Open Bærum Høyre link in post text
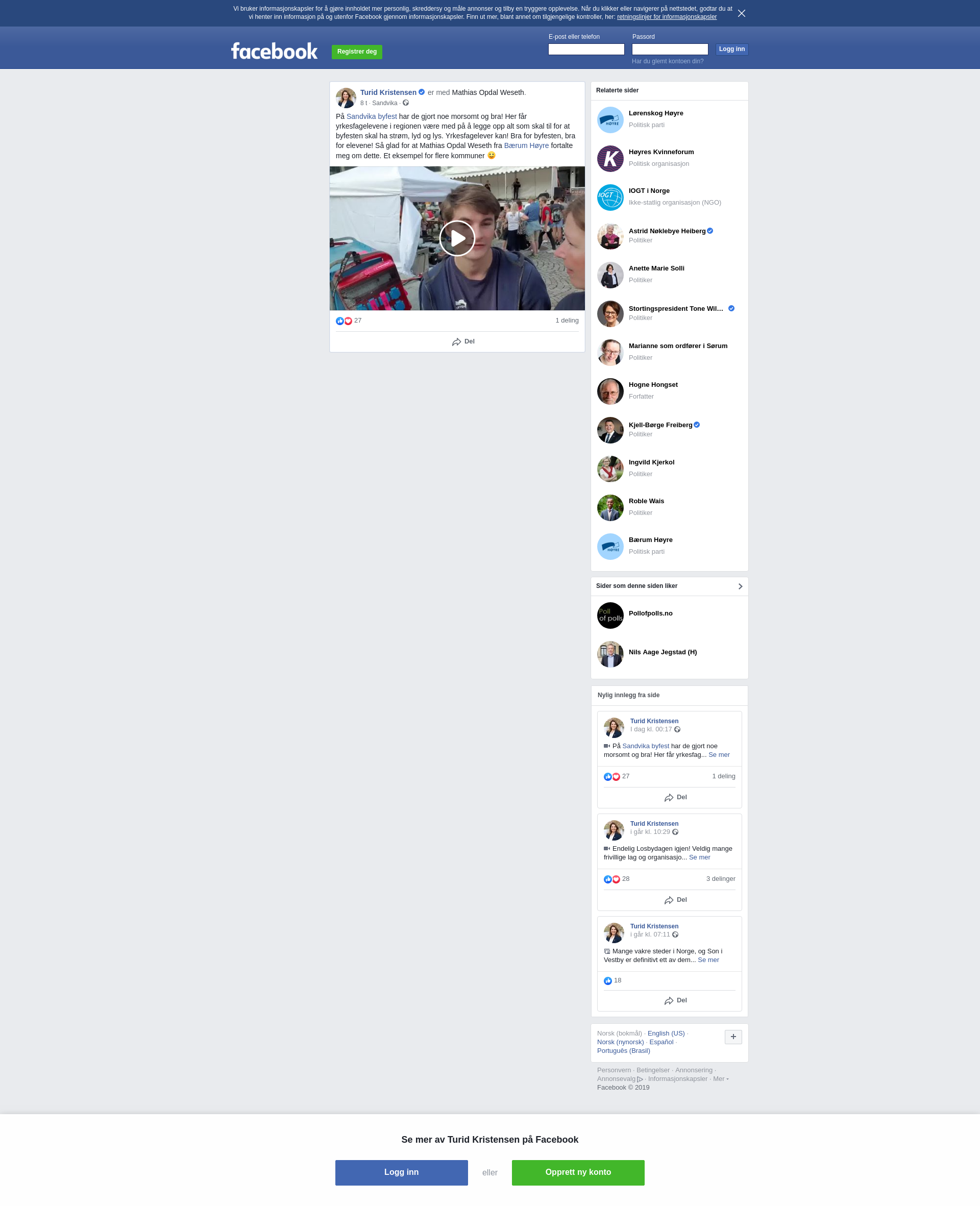The height and width of the screenshot is (1206, 980). coord(526,145)
